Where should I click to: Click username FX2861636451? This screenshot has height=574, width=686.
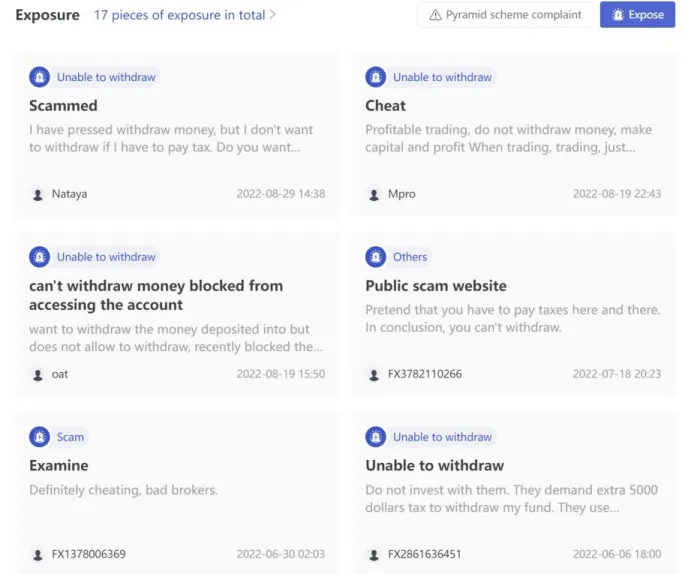424,554
